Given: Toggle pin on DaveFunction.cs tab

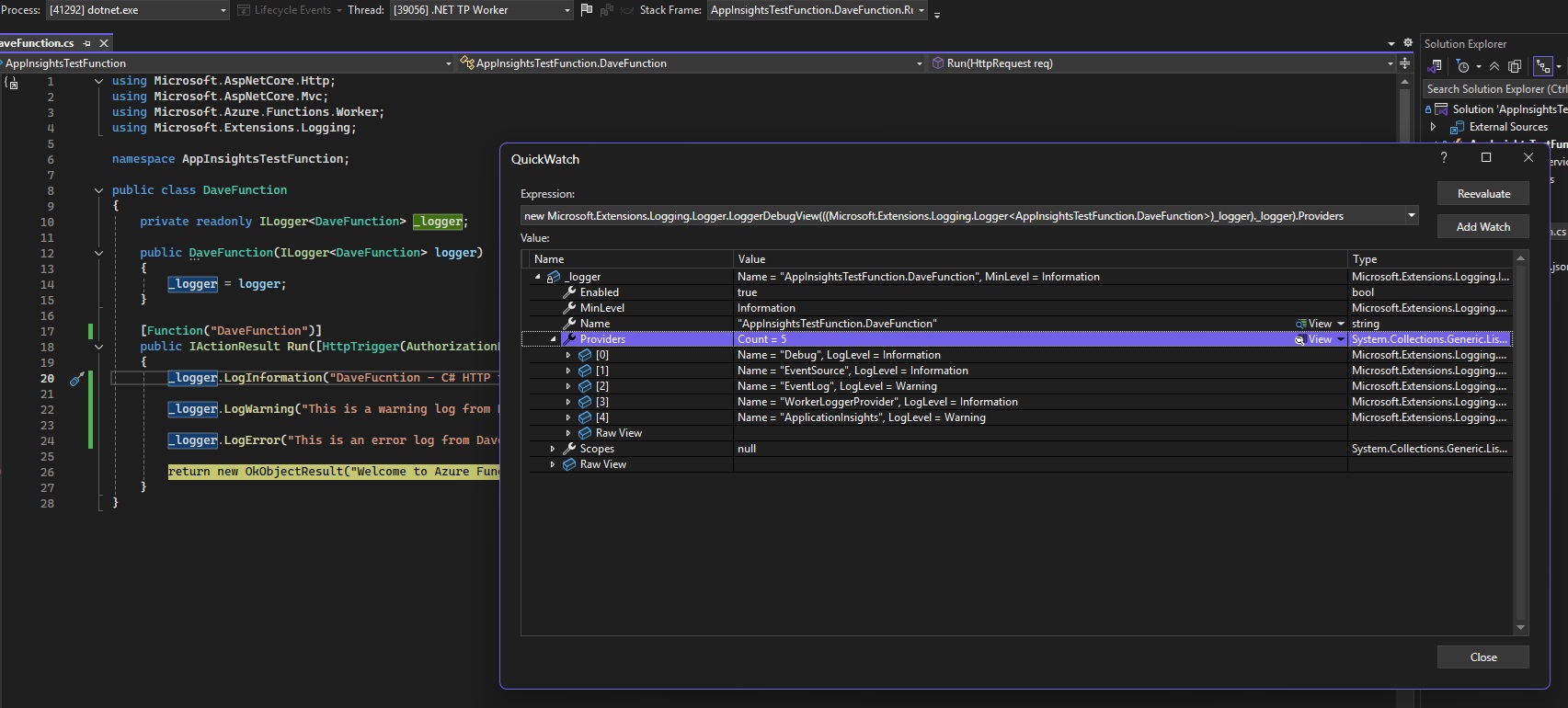Looking at the screenshot, I should point(87,43).
